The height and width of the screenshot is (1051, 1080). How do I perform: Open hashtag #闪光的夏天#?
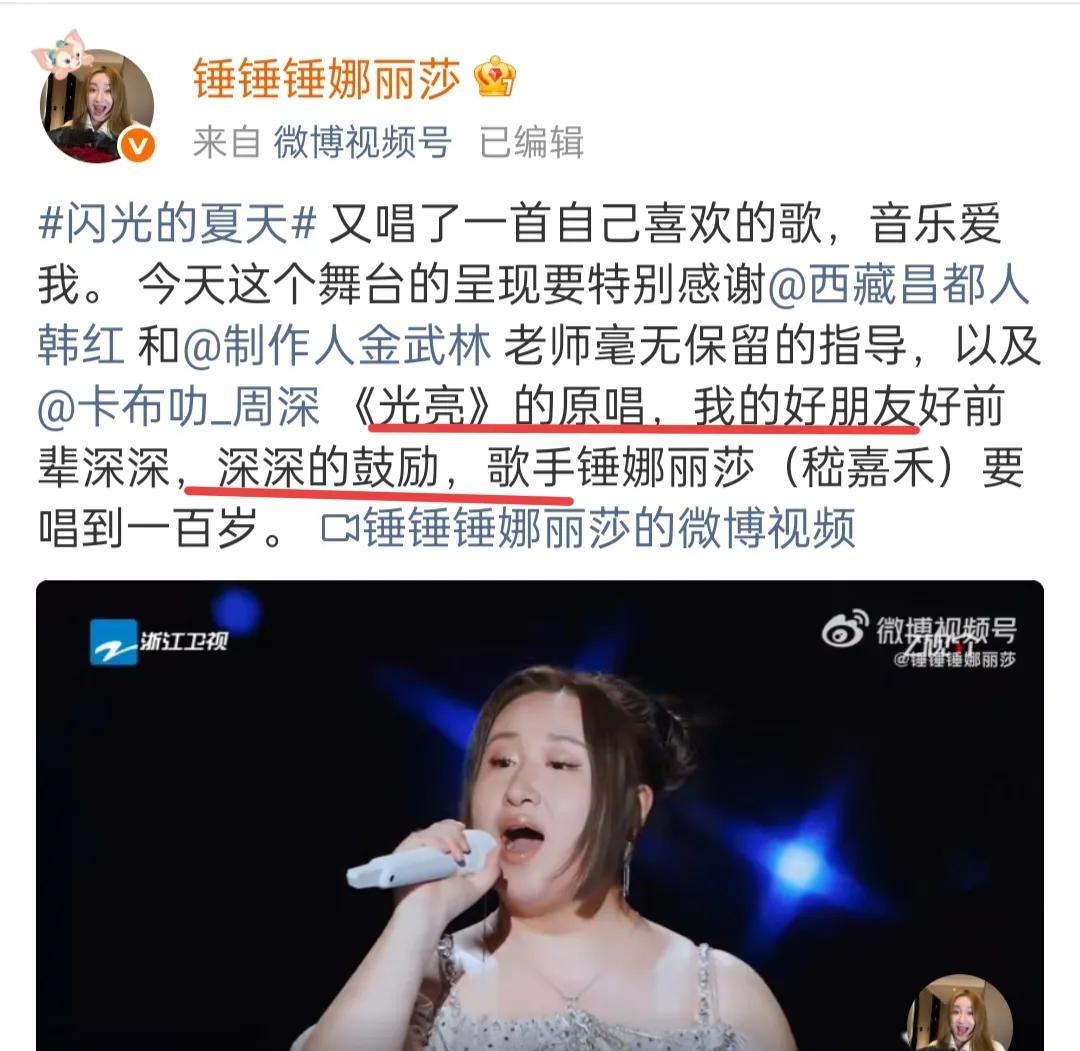(x=177, y=224)
